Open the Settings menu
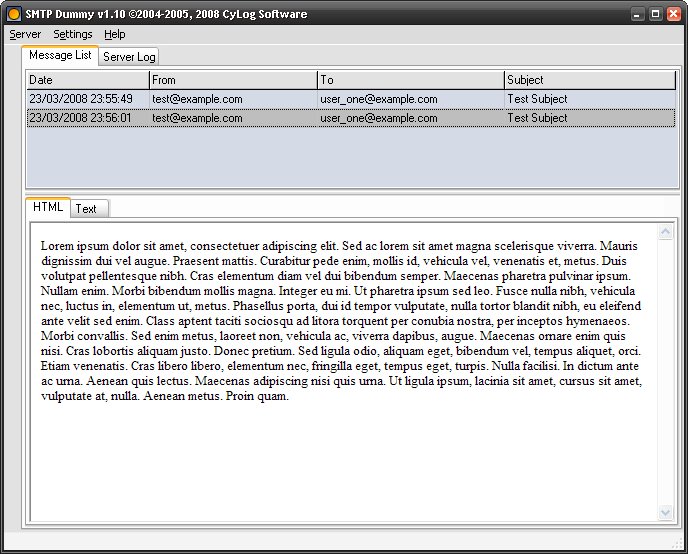 tap(73, 34)
